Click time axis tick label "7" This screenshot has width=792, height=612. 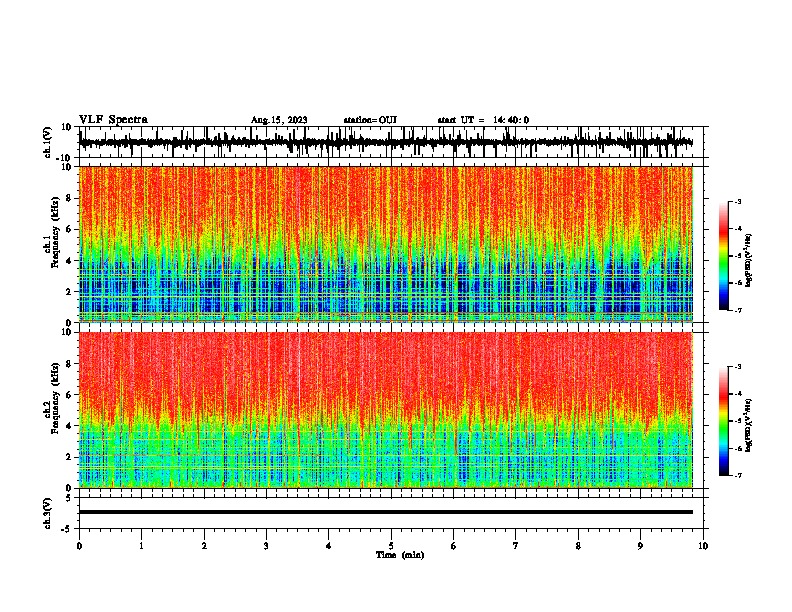[x=516, y=546]
